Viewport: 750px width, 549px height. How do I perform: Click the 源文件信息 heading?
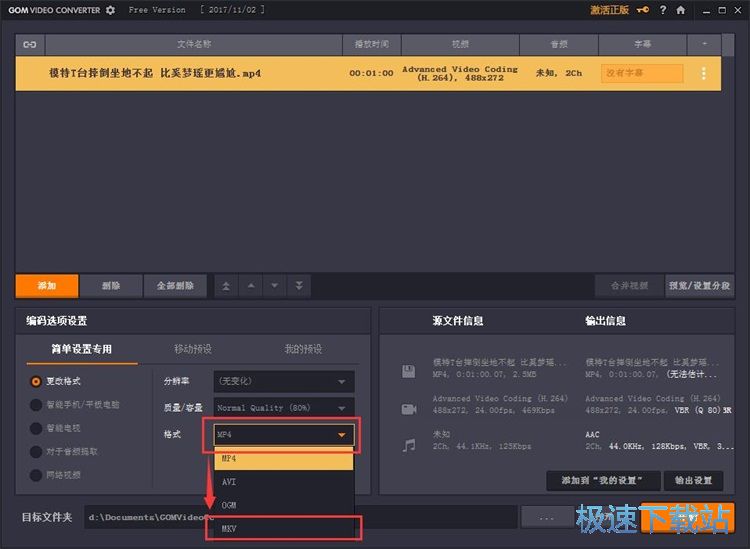click(x=458, y=321)
